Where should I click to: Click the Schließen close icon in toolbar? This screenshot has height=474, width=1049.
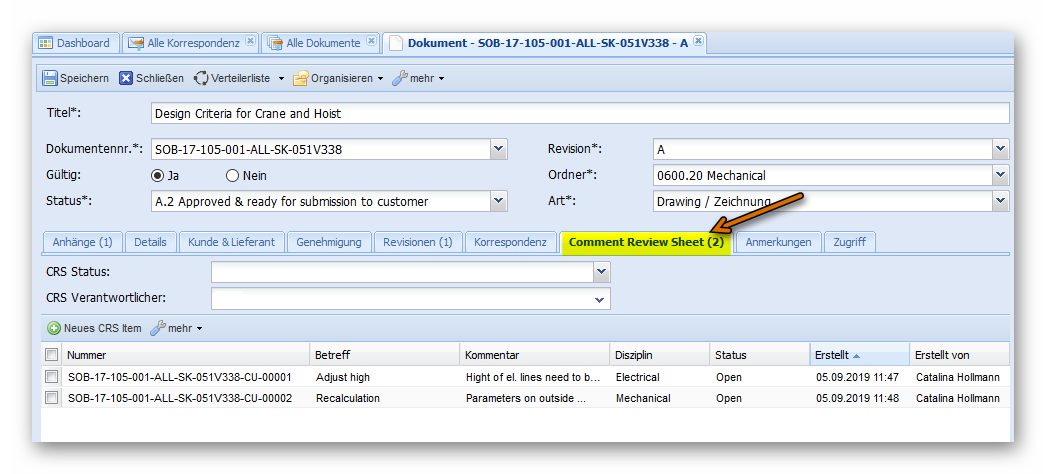coord(126,78)
